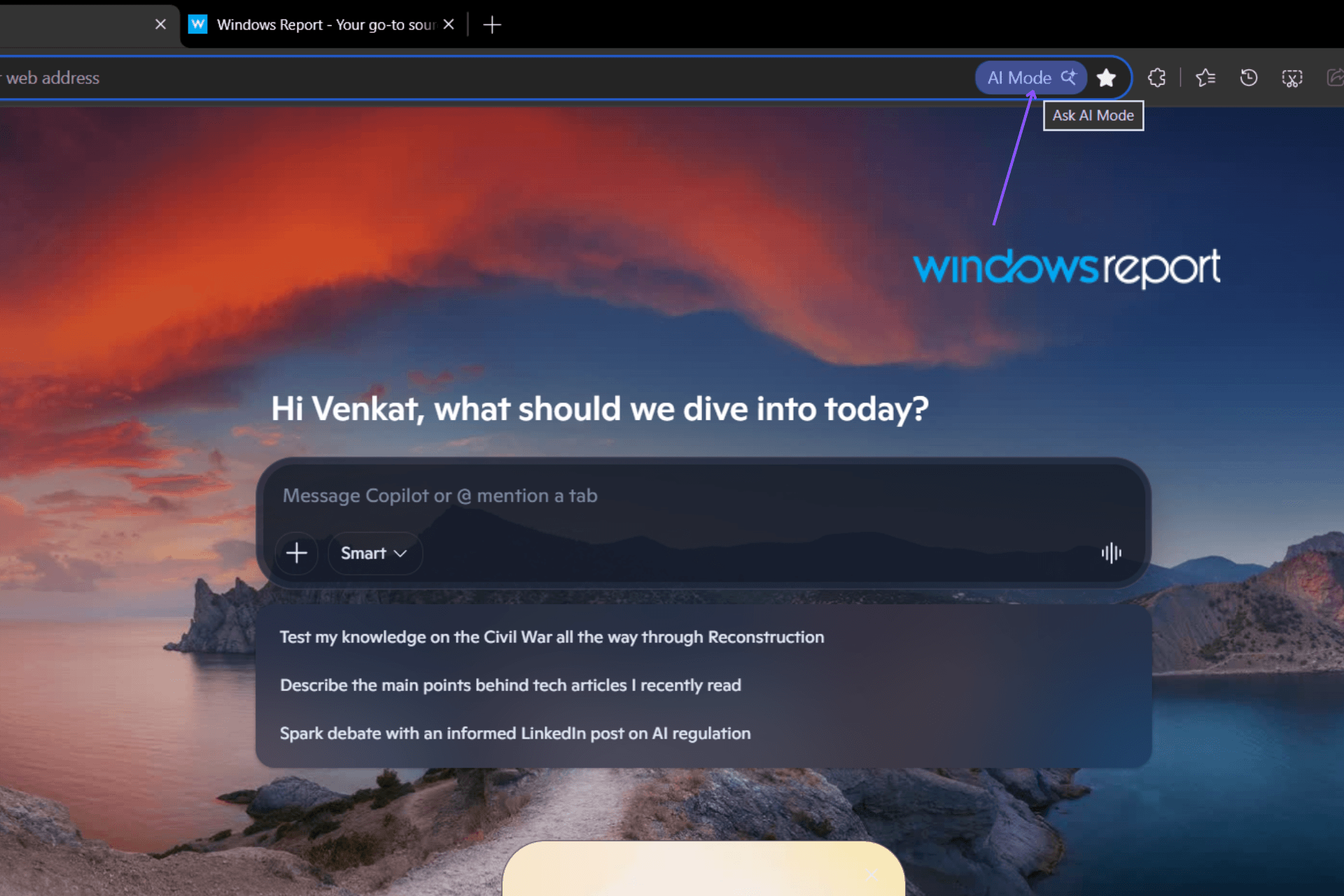Viewport: 1344px width, 896px height.
Task: Expand the Smart mode dropdown
Action: [374, 553]
